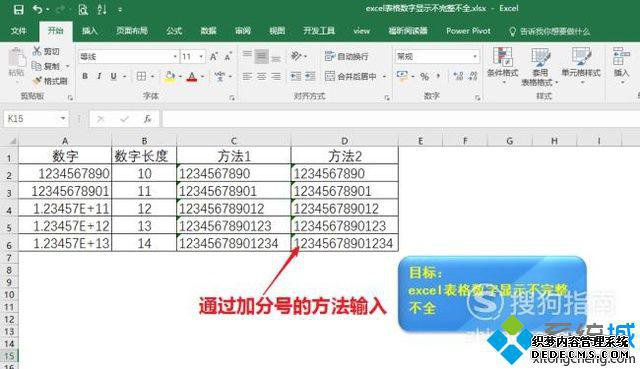
Task: Open Conditional Formatting (条件格式)
Action: (502, 65)
